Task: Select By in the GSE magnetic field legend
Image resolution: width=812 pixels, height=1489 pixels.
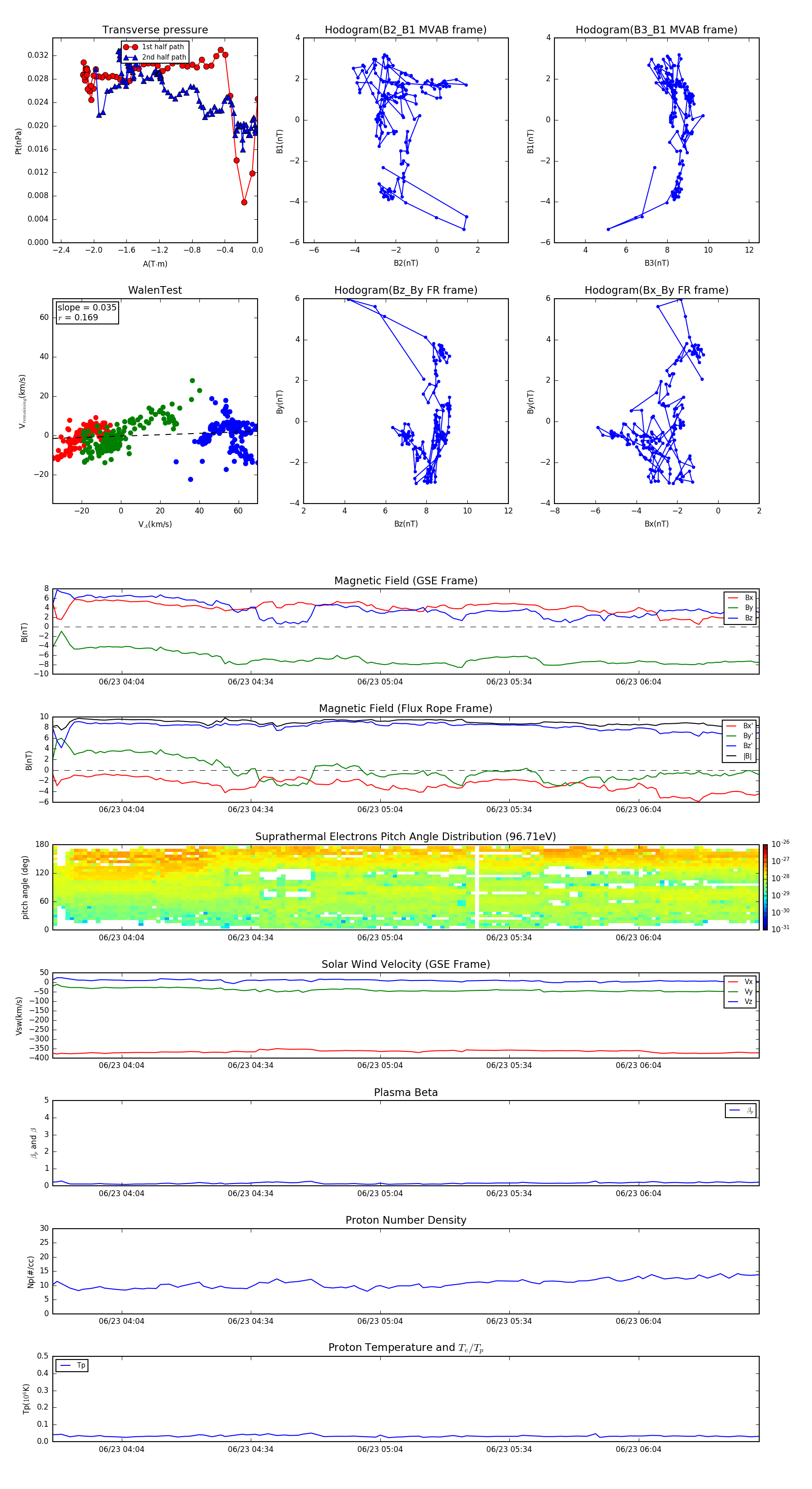Action: (x=740, y=607)
